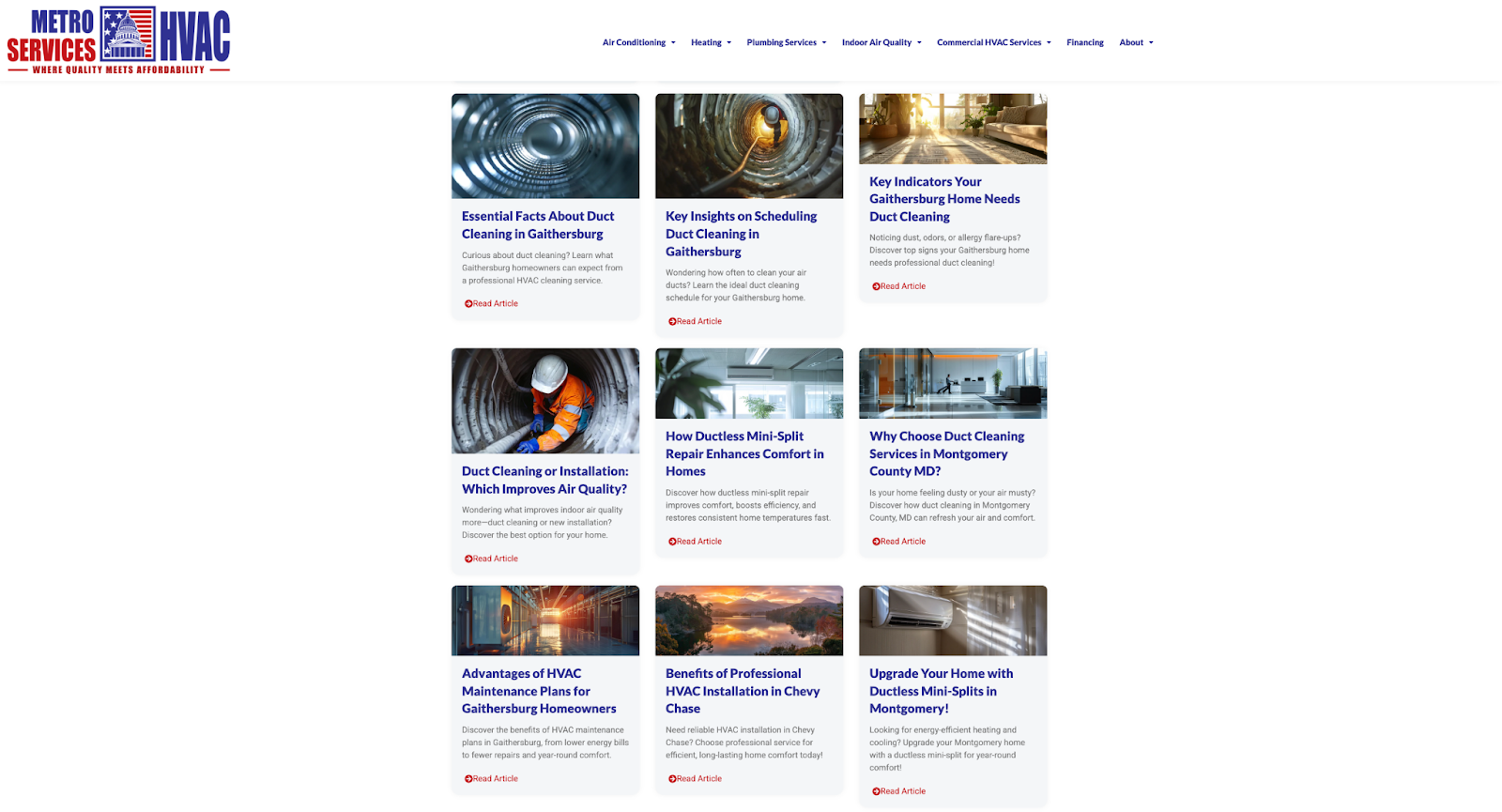Read Article for Upgrade Your Home with Mini-Splits
This screenshot has width=1502, height=812.
tap(902, 791)
